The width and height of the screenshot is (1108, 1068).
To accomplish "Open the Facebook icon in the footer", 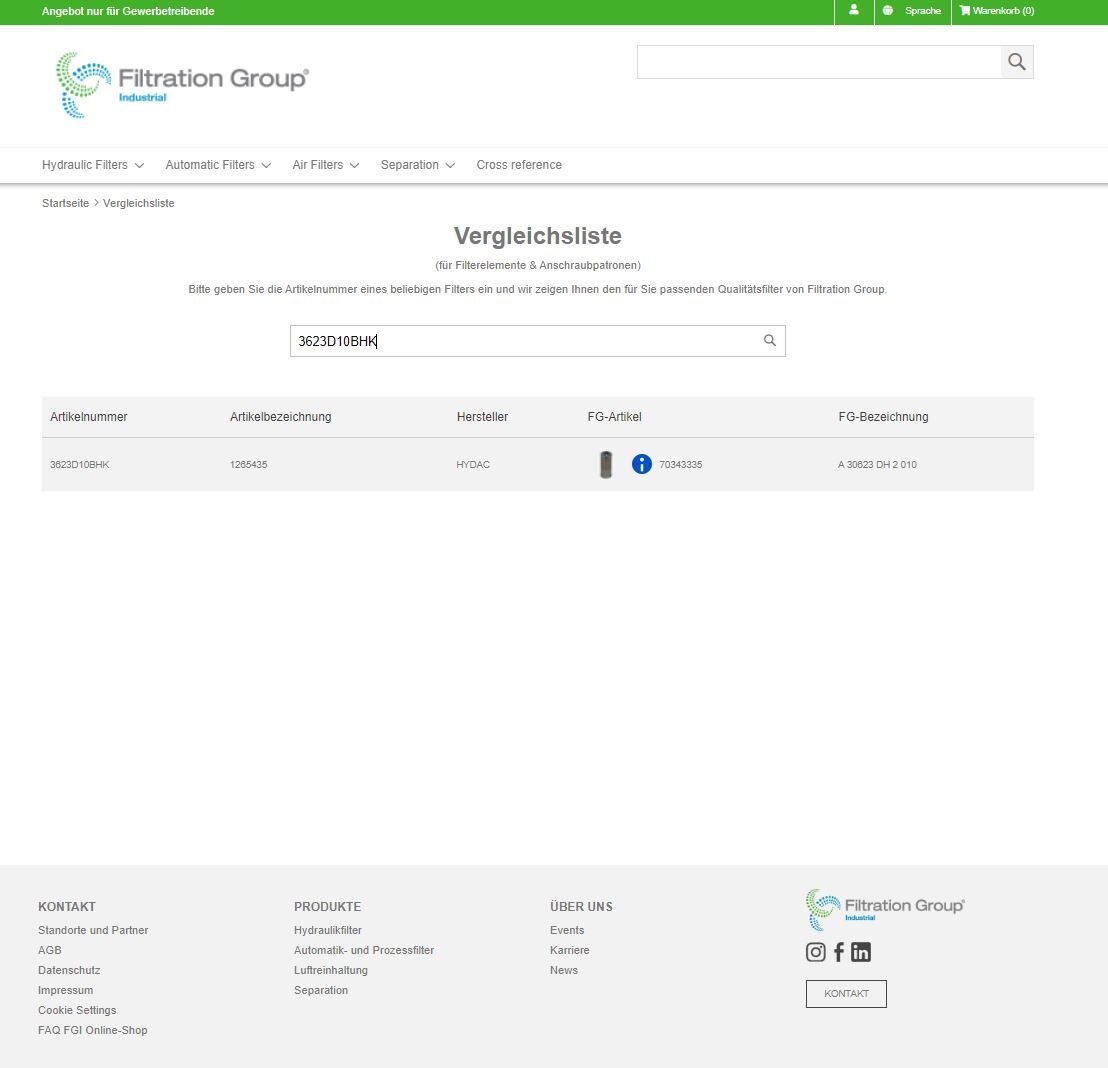I will [838, 951].
